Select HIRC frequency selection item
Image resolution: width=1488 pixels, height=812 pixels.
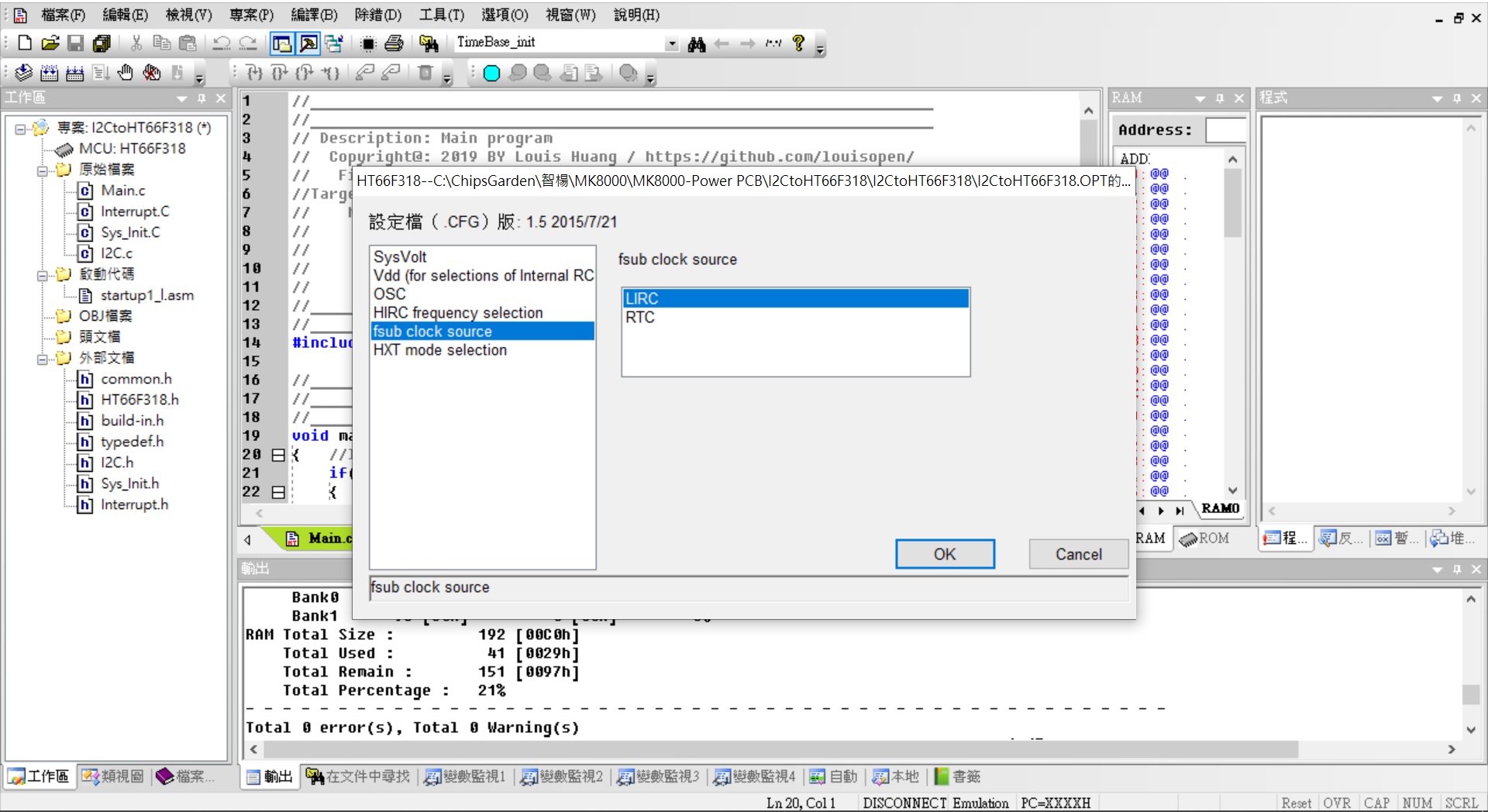click(x=482, y=312)
